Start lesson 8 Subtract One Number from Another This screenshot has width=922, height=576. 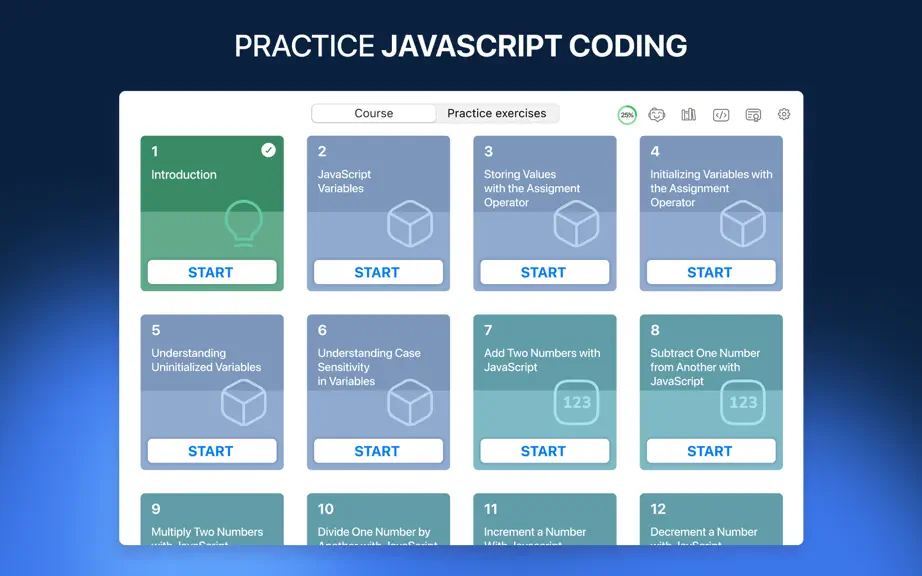point(711,451)
